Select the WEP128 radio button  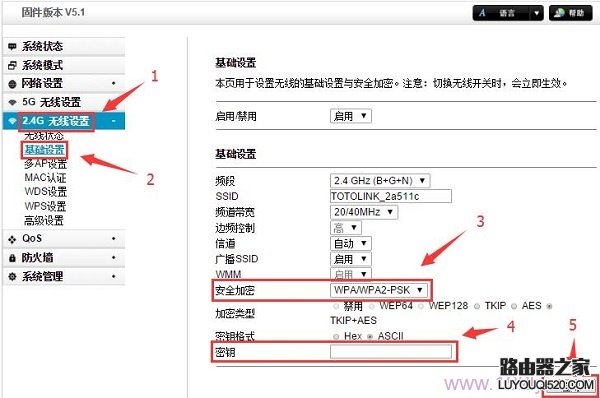[421, 306]
